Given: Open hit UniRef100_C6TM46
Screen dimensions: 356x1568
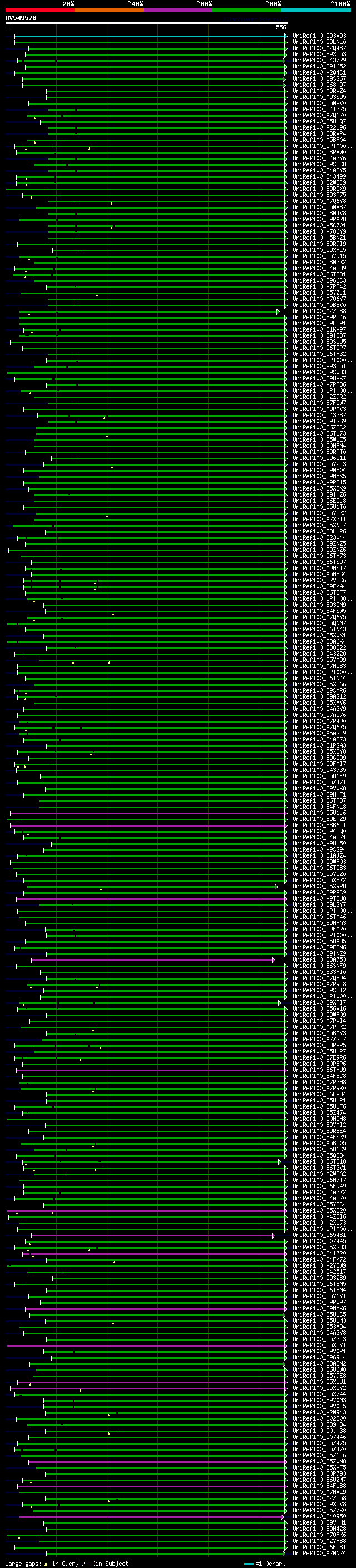Looking at the screenshot, I should point(319,917).
